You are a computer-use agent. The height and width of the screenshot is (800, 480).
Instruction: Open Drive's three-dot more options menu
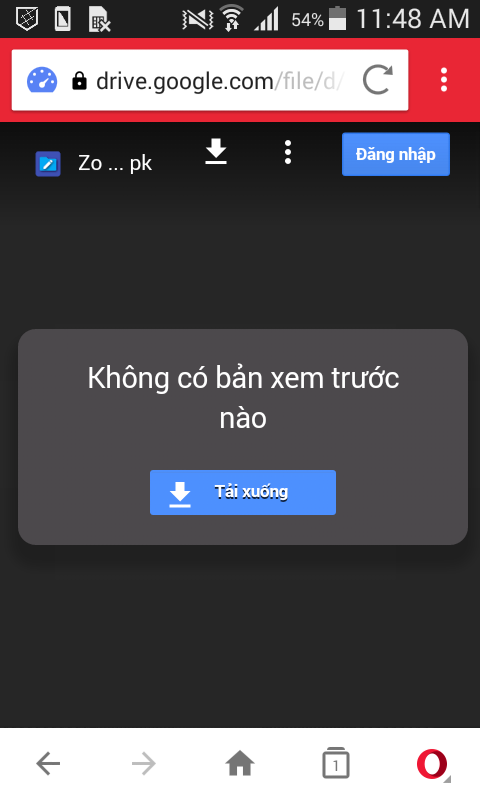(288, 152)
